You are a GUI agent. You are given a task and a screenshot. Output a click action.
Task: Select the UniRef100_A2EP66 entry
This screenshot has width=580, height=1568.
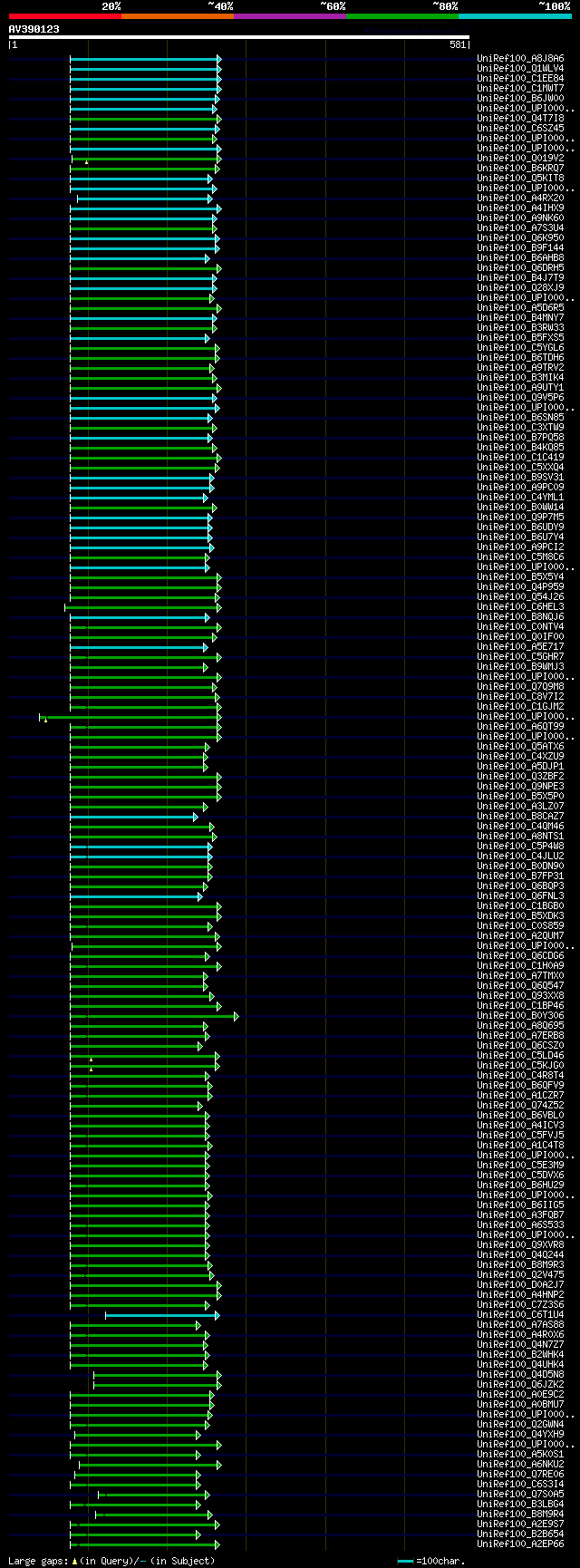520,1544
